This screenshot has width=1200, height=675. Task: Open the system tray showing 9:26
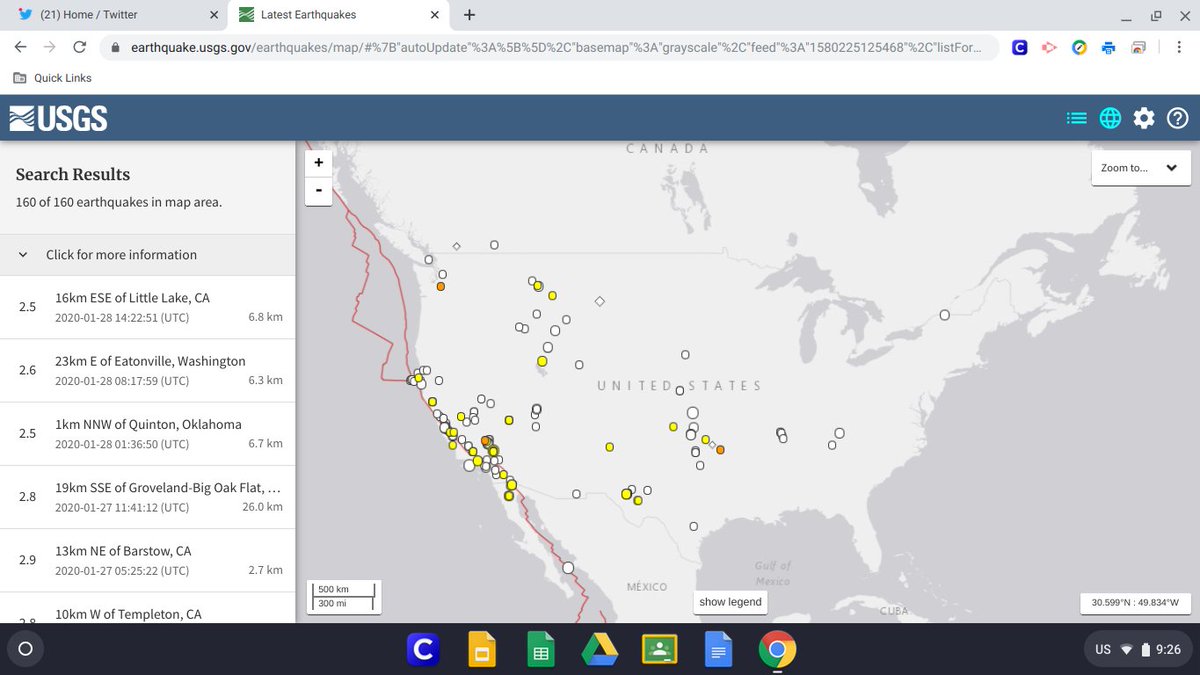pyautogui.click(x=1136, y=649)
